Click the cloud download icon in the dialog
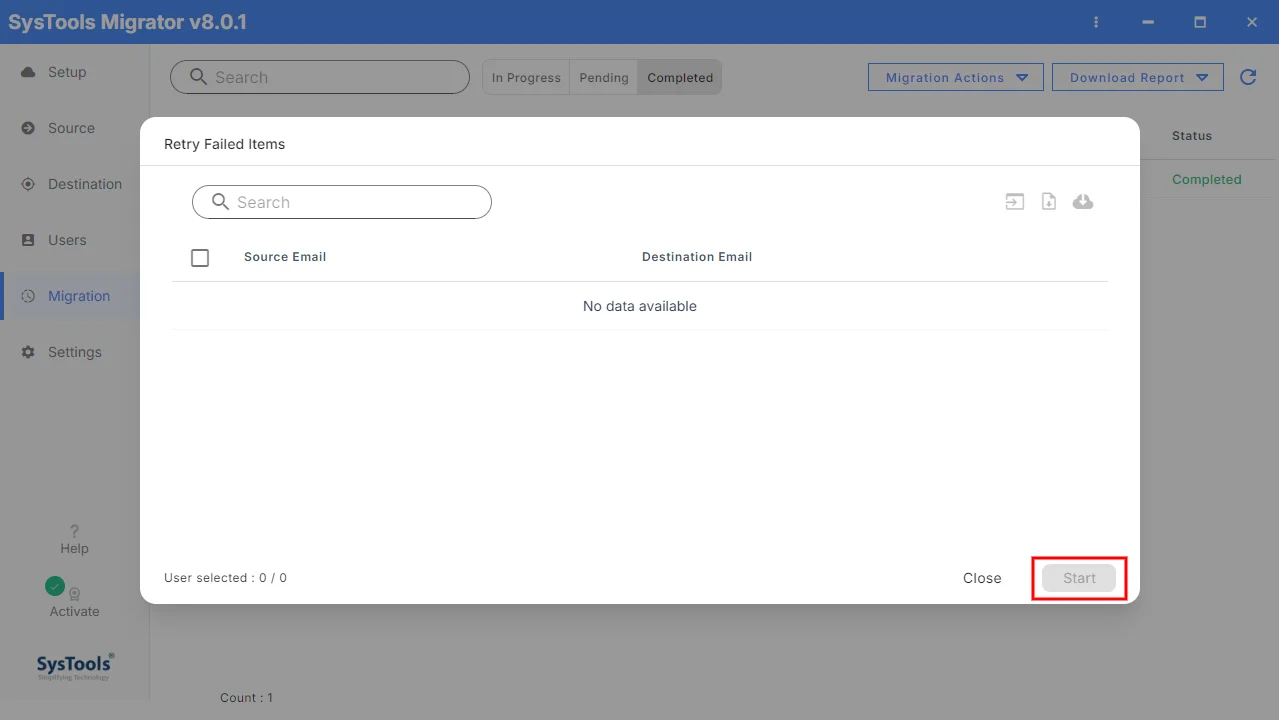Screen dimensions: 1279x720 pyautogui.click(x=1083, y=202)
